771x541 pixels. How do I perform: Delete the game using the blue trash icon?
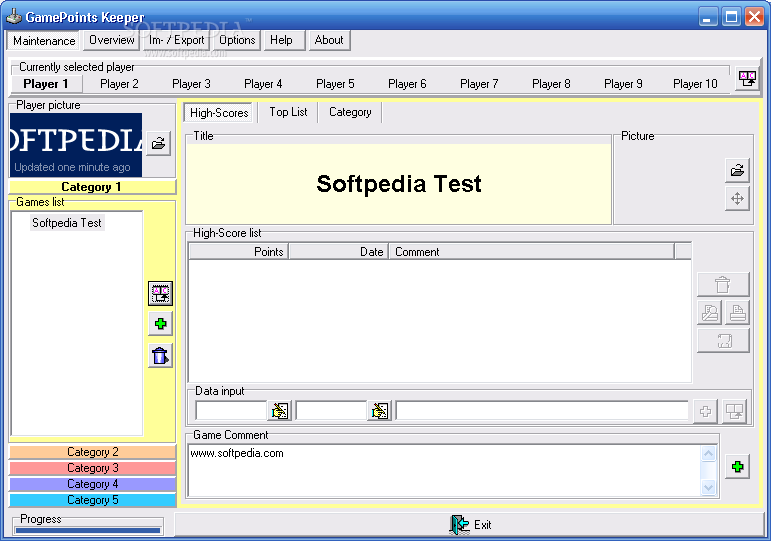(x=160, y=356)
